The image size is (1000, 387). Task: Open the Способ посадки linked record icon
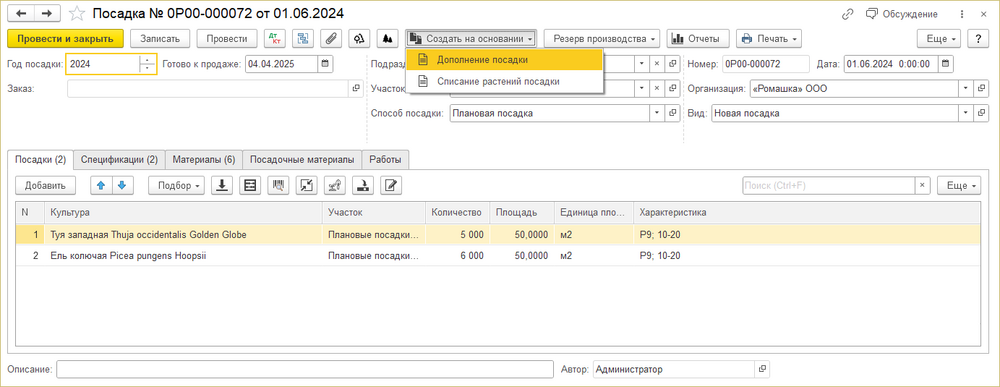coord(673,113)
